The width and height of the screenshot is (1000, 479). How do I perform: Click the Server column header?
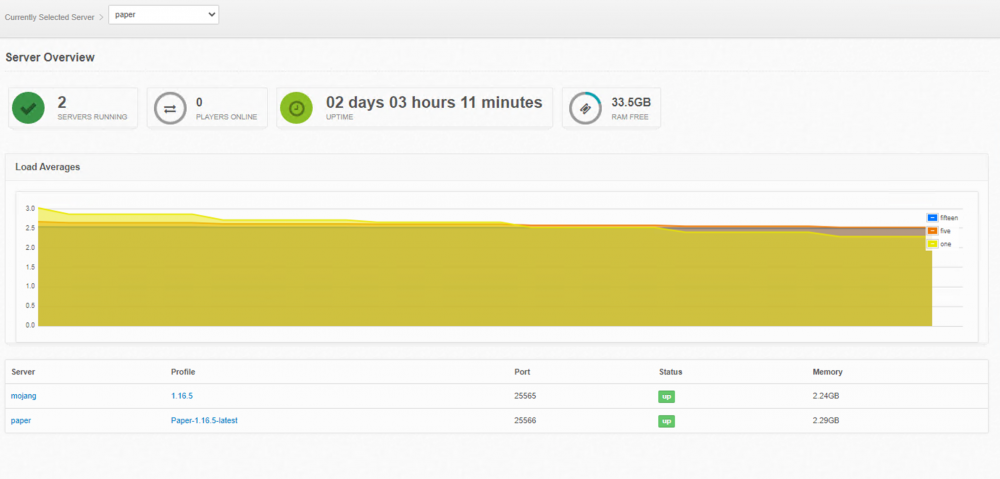23,372
